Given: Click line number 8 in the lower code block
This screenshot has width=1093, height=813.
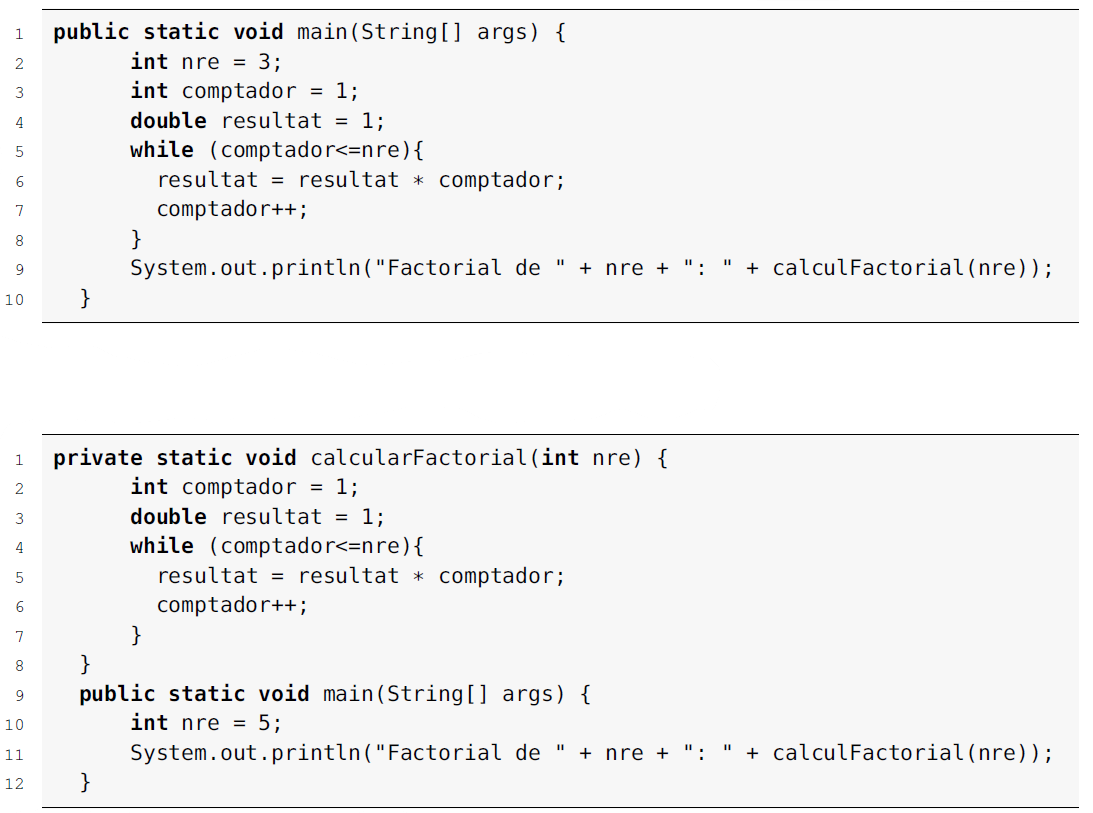Looking at the screenshot, I should (x=18, y=665).
